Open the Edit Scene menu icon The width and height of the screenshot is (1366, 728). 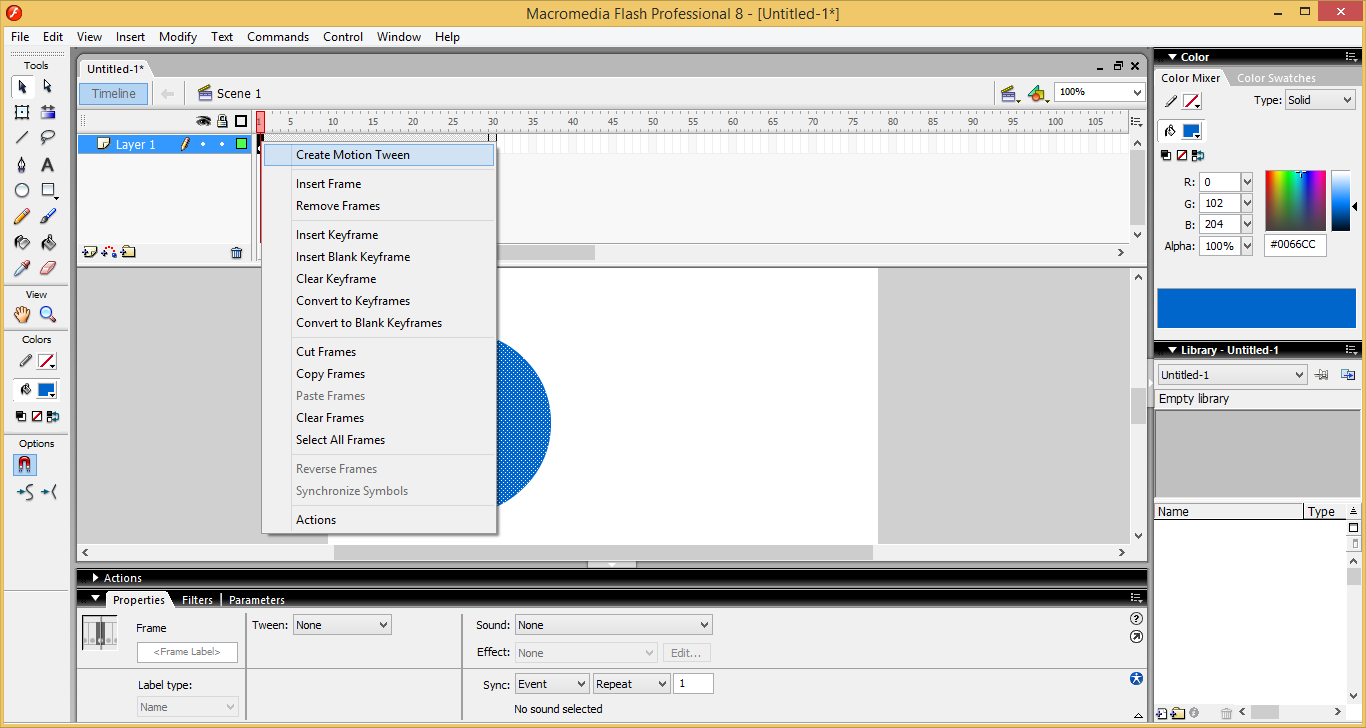pos(1010,93)
